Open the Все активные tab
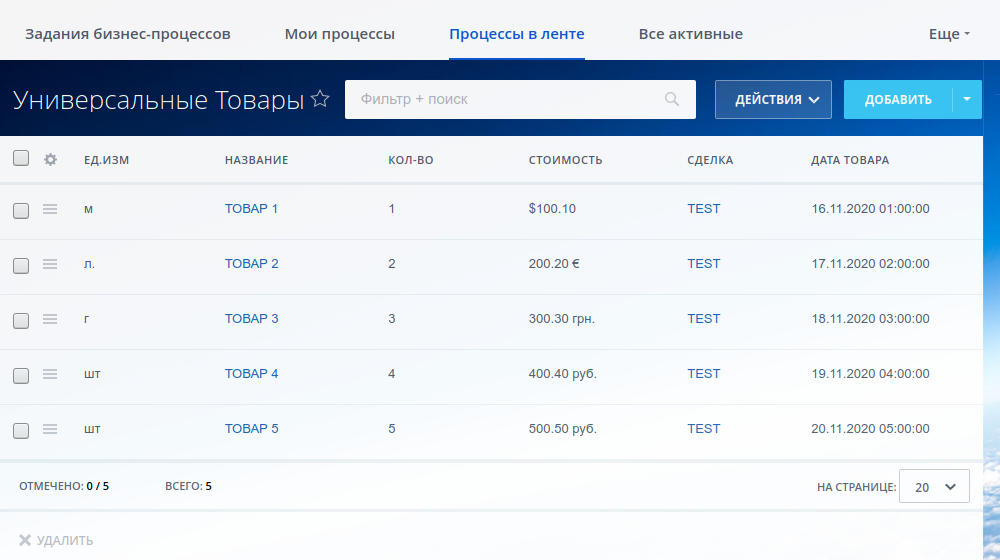 point(690,34)
